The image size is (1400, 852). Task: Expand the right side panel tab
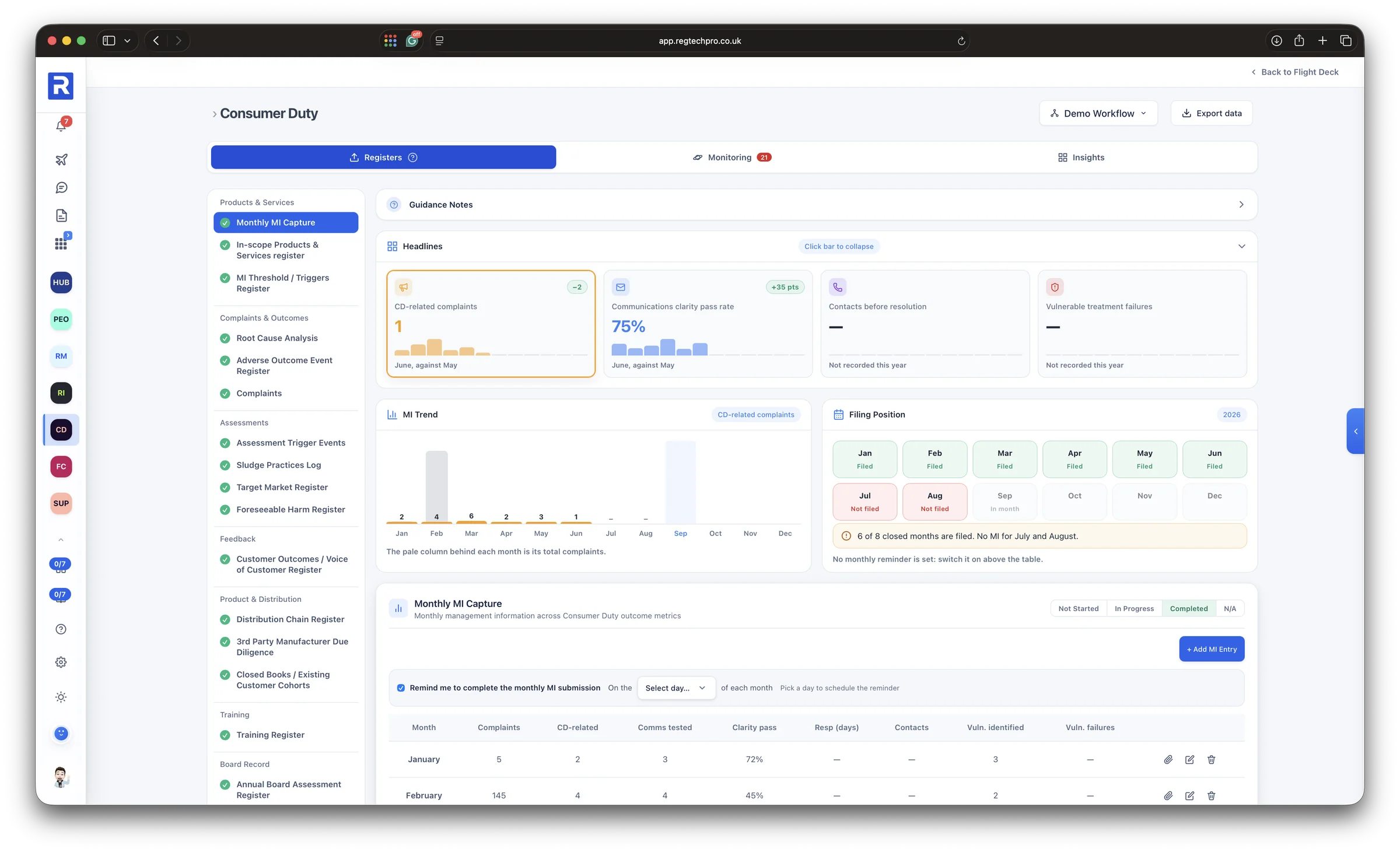tap(1356, 432)
